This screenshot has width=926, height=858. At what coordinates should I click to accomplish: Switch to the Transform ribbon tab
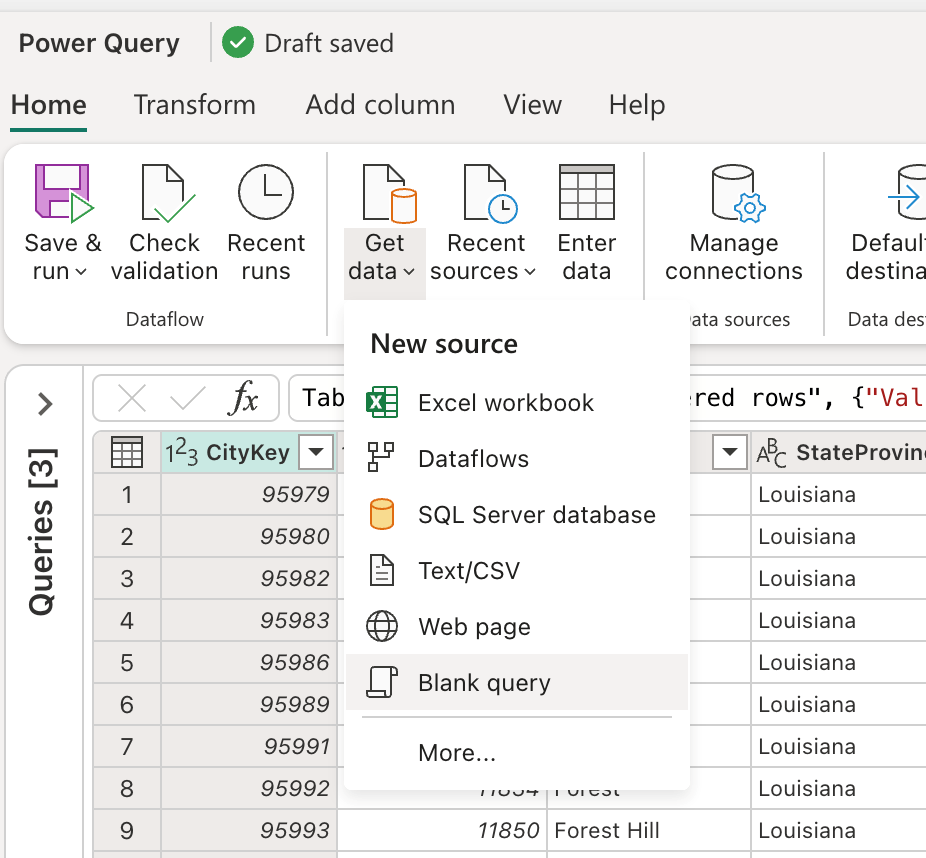pyautogui.click(x=194, y=105)
